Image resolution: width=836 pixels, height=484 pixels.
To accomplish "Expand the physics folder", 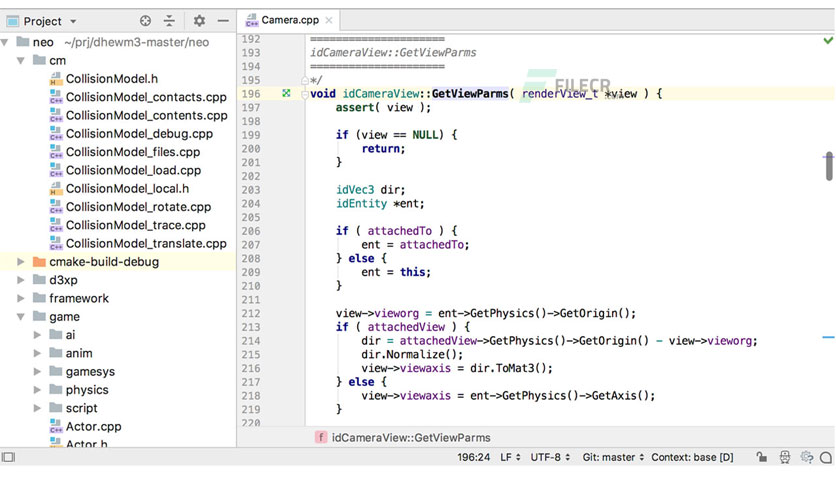I will 37,390.
